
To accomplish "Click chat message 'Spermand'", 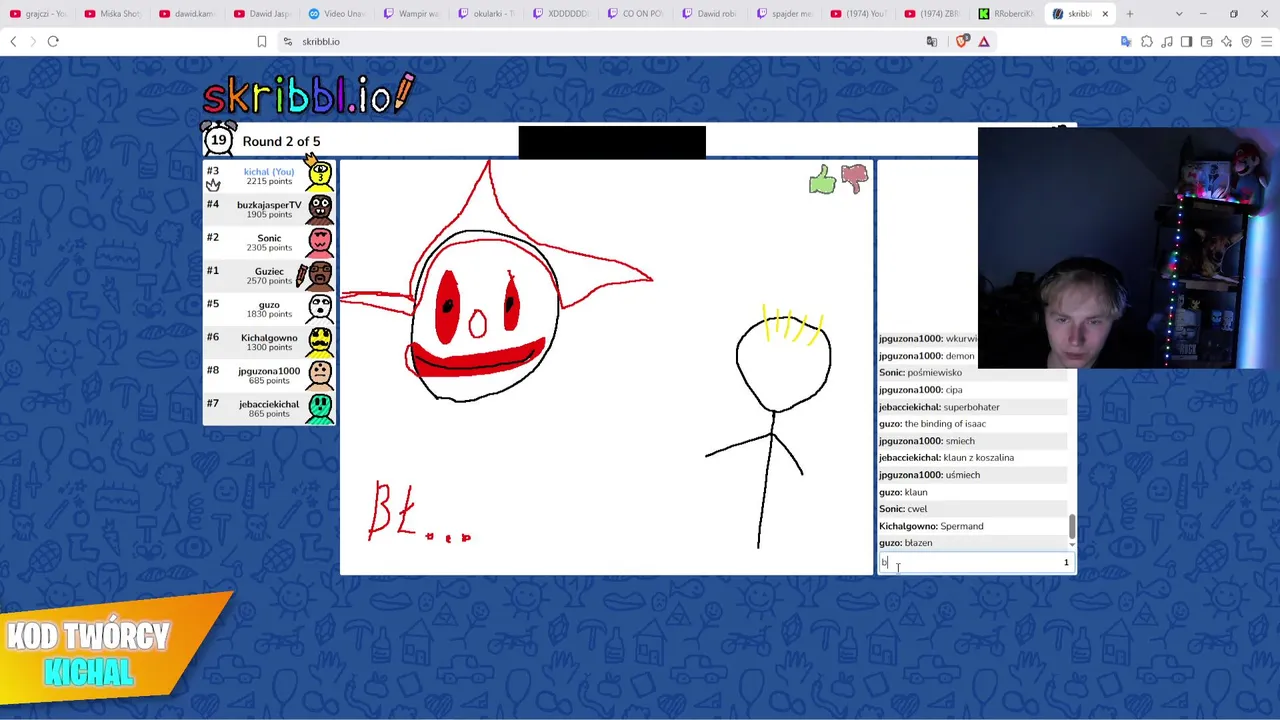I will (962, 526).
